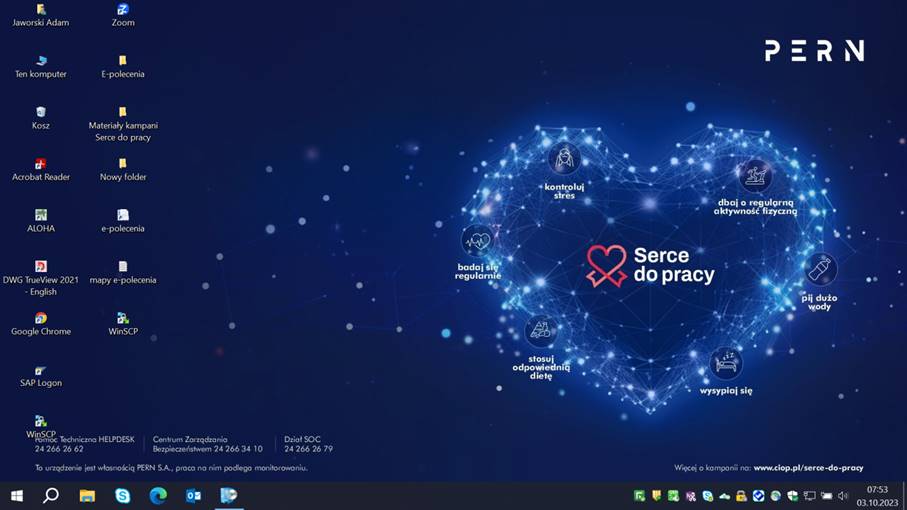This screenshot has width=907, height=510.
Task: Open Microsoft Edge from the taskbar
Action: 158,495
